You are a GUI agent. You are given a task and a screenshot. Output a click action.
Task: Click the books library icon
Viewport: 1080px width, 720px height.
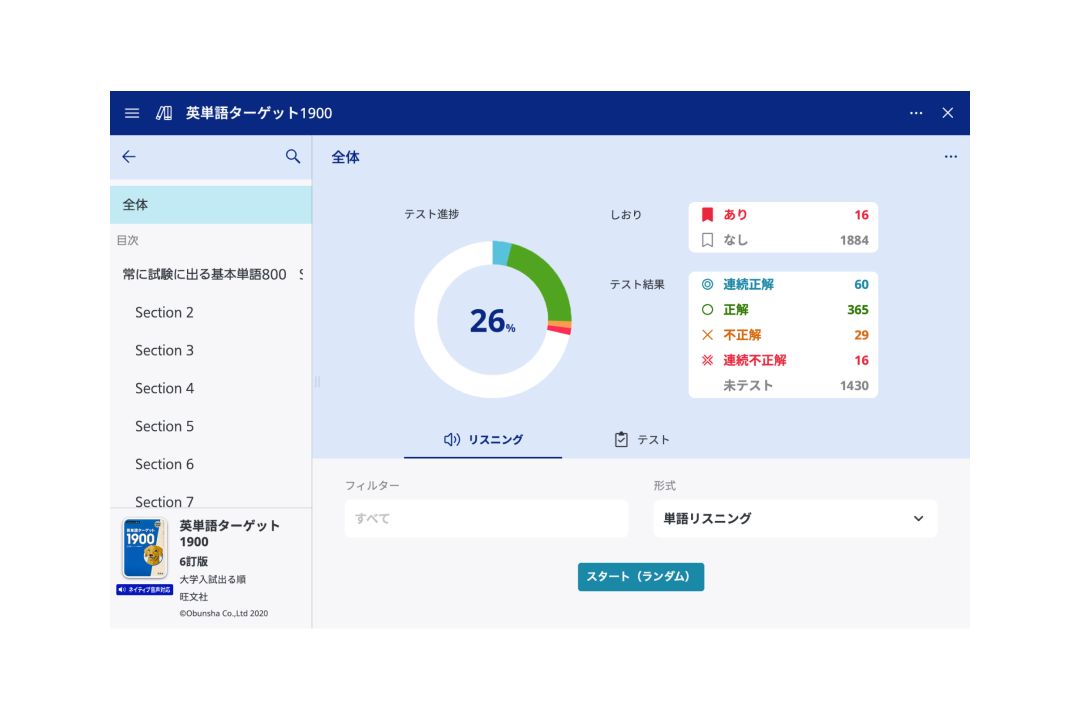pos(164,113)
